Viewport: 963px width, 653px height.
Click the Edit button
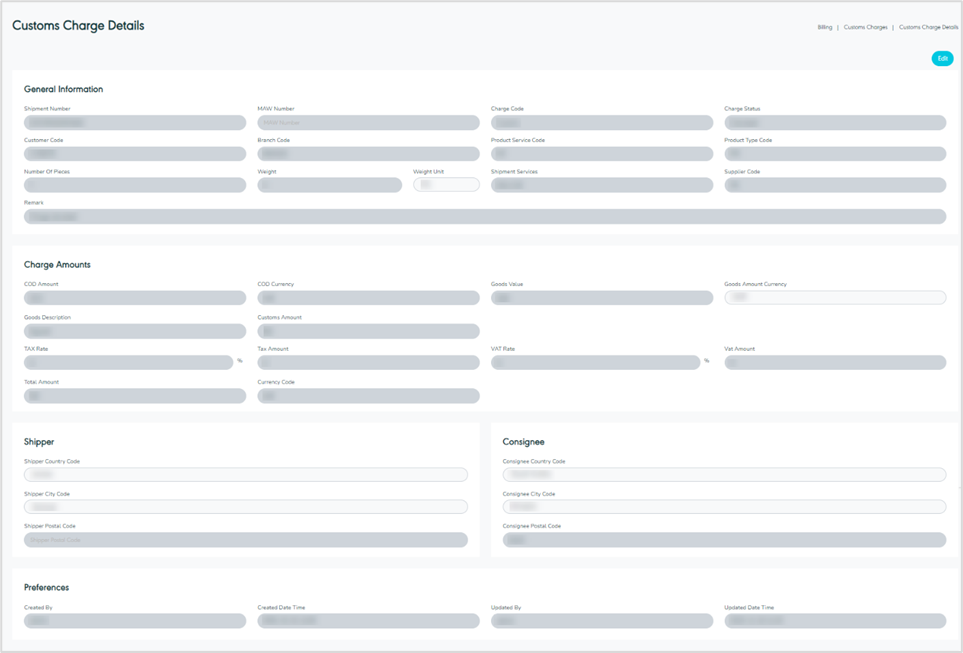click(942, 59)
